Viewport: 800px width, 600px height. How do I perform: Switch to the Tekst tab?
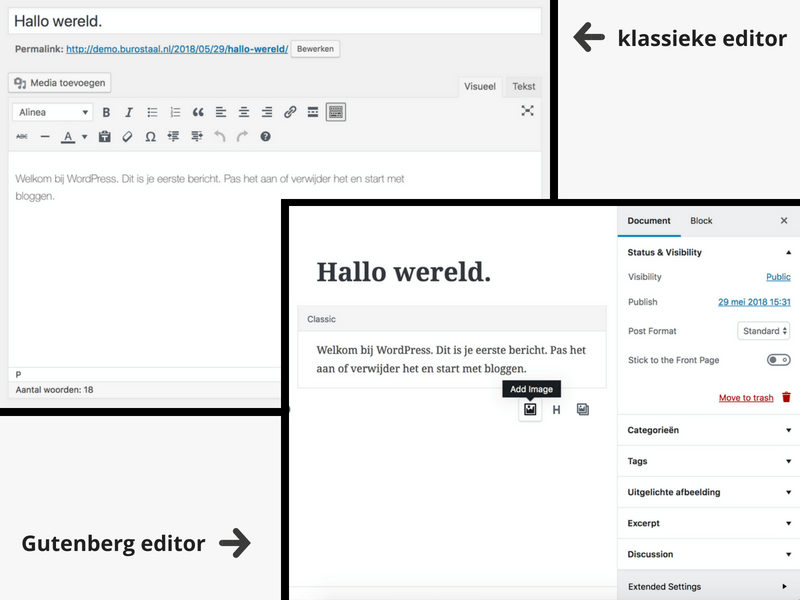523,87
